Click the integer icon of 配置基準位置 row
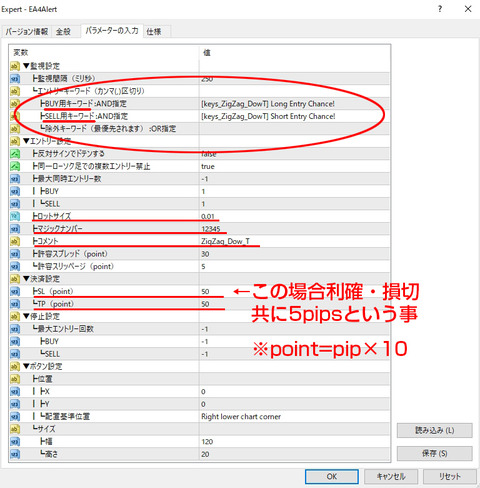480x488 pixels. [15, 416]
